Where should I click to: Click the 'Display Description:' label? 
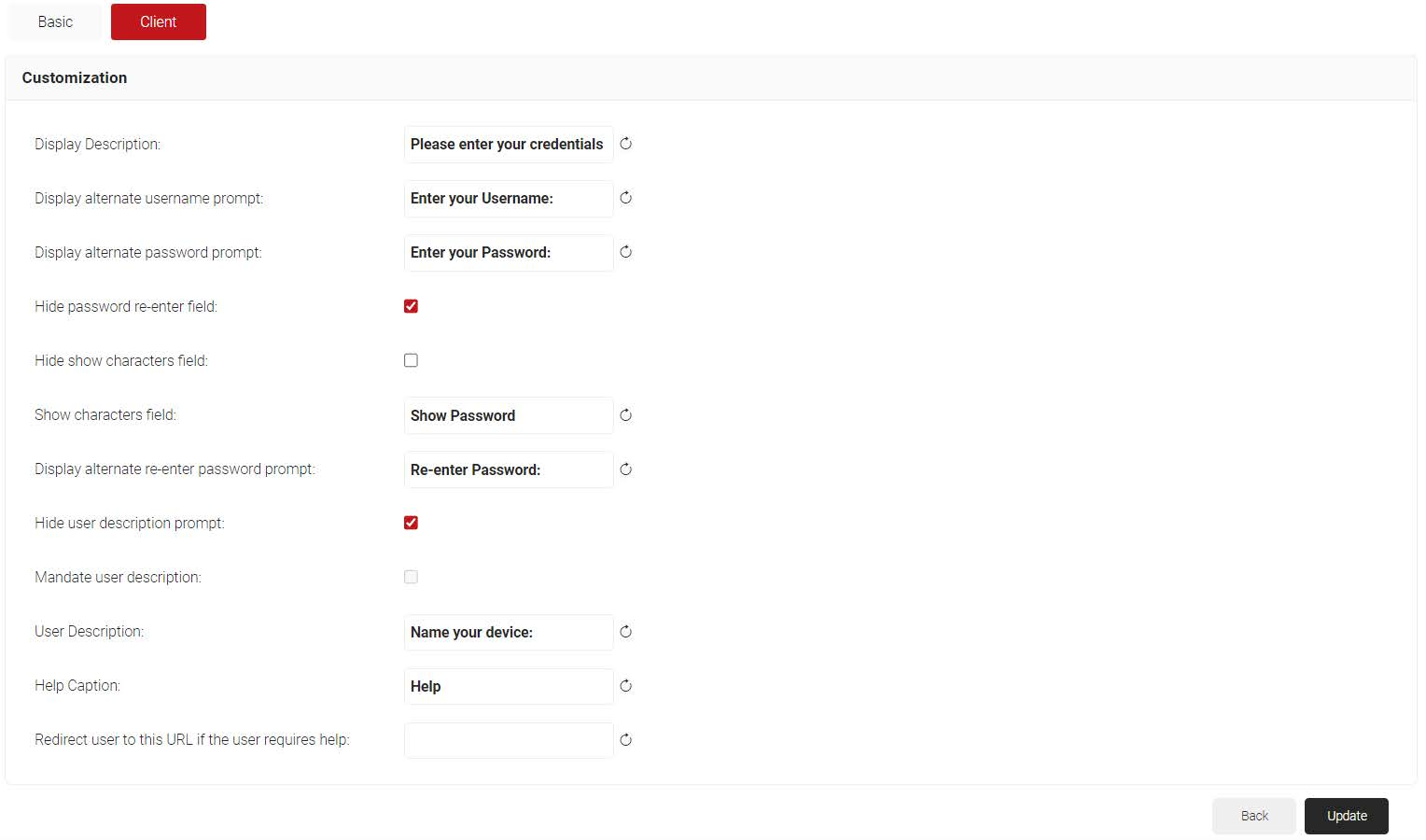coord(98,144)
